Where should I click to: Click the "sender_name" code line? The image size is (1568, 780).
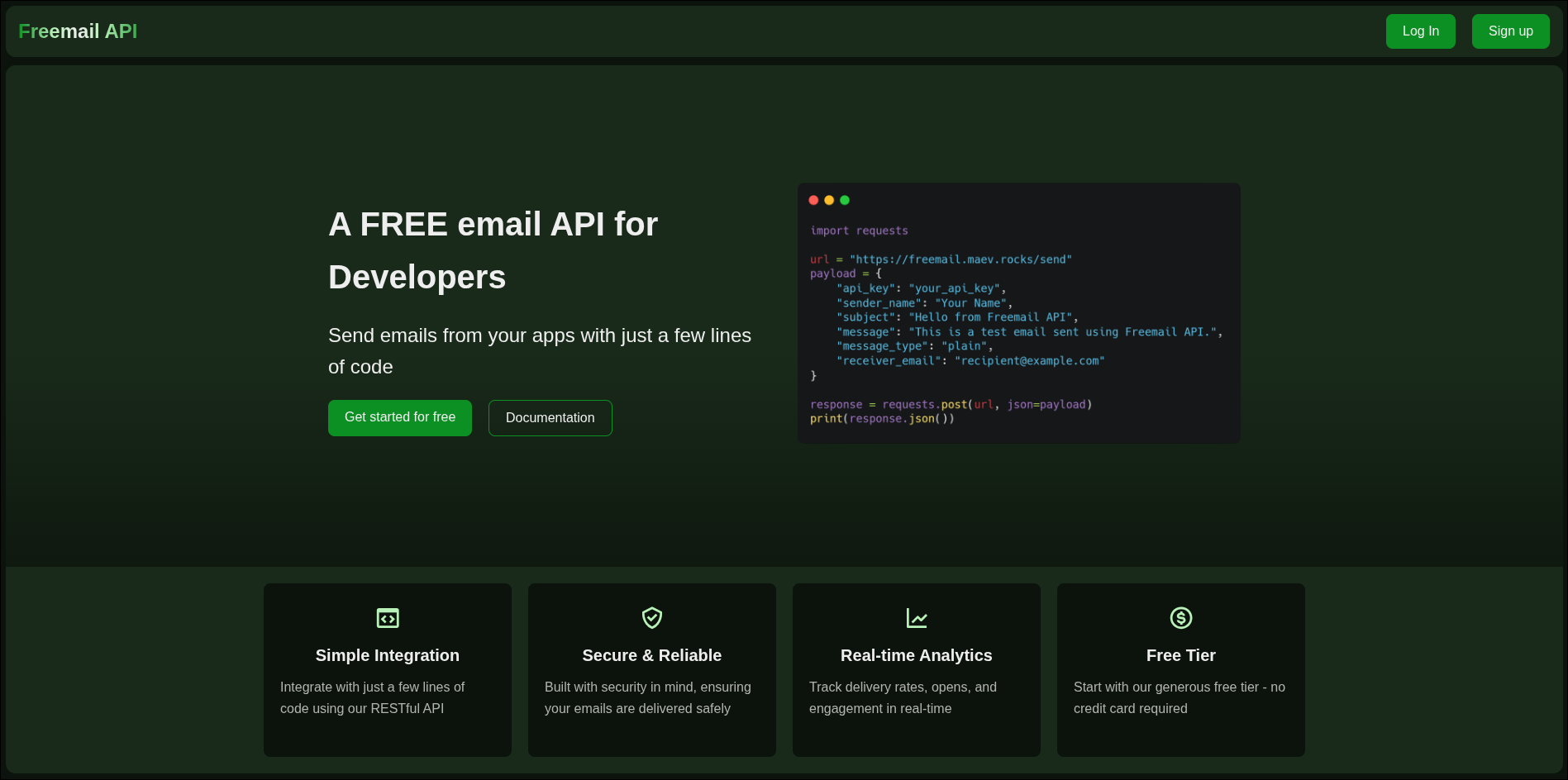(924, 303)
